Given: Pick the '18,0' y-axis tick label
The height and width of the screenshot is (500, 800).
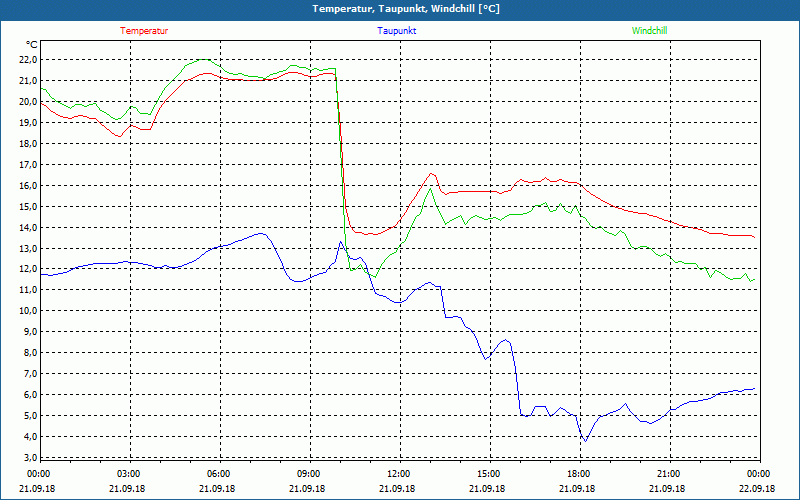Looking at the screenshot, I should (29, 144).
